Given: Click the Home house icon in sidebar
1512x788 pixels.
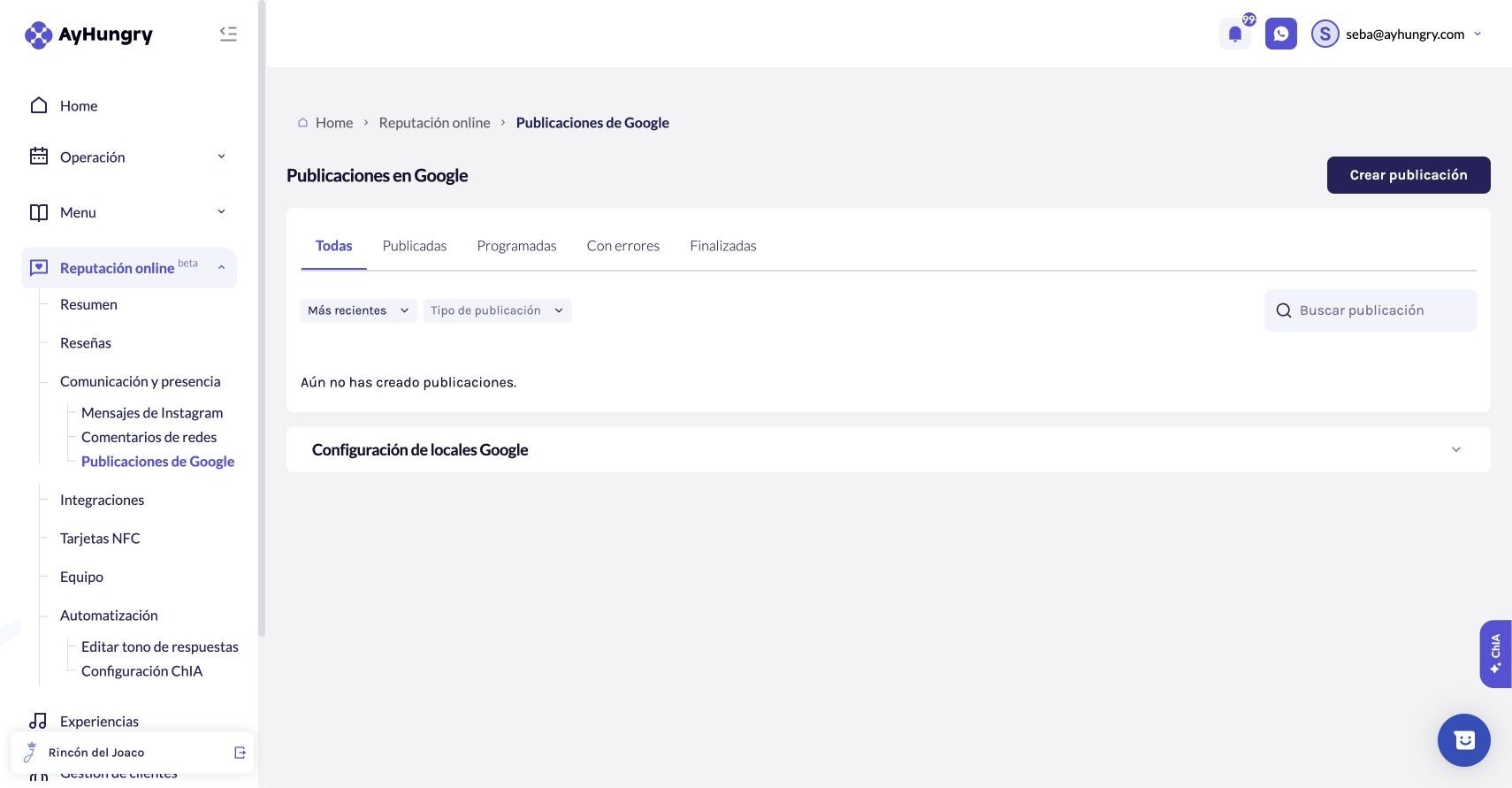Looking at the screenshot, I should (x=38, y=105).
